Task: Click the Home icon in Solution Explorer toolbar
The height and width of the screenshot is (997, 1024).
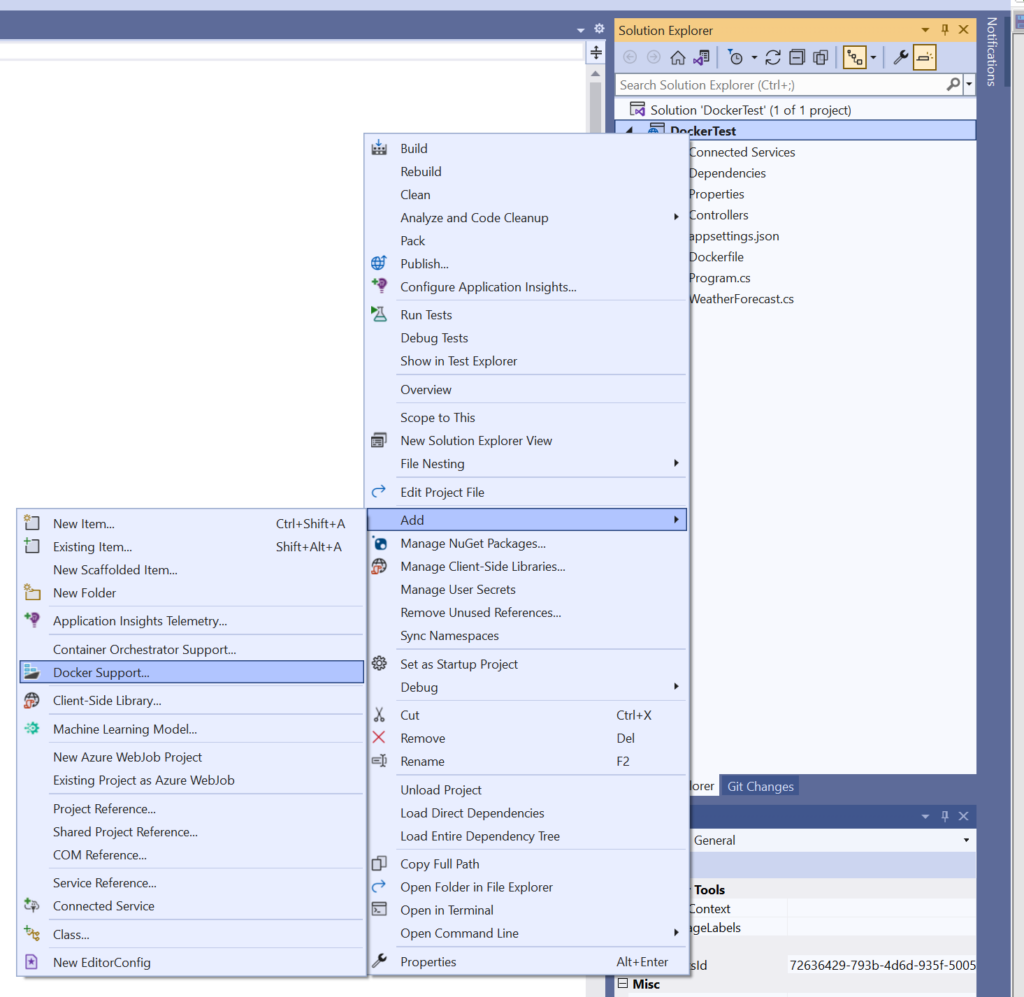Action: coord(677,58)
